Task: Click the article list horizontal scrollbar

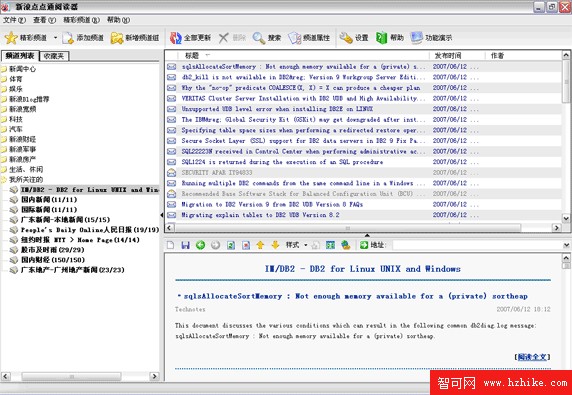Action: (x=348, y=228)
